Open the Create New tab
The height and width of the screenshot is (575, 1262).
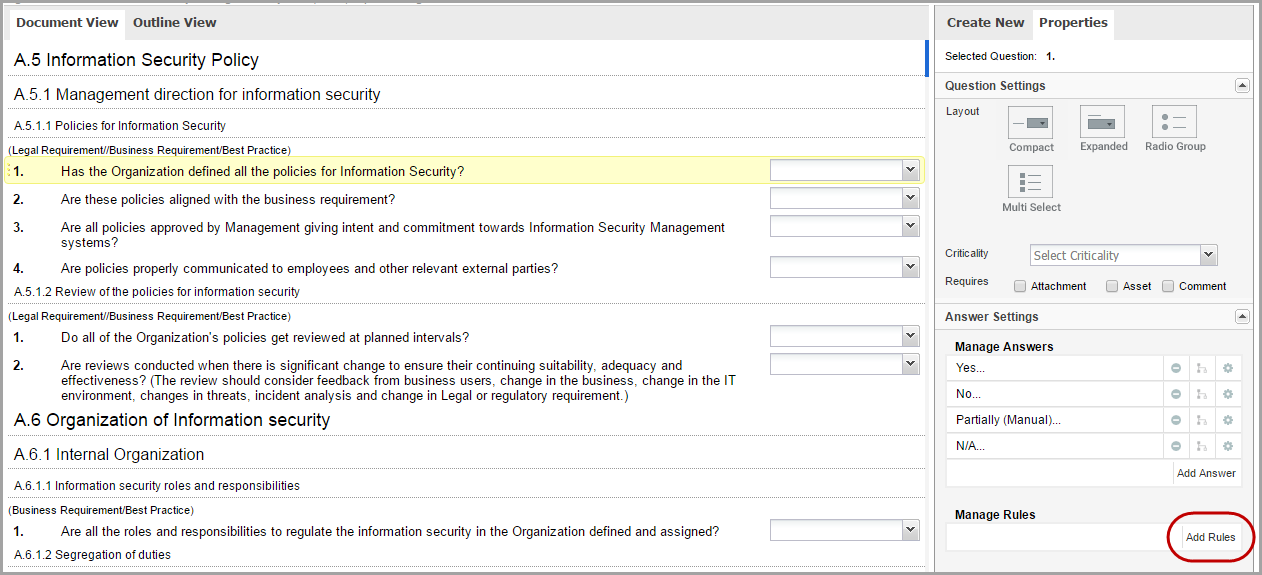[985, 22]
